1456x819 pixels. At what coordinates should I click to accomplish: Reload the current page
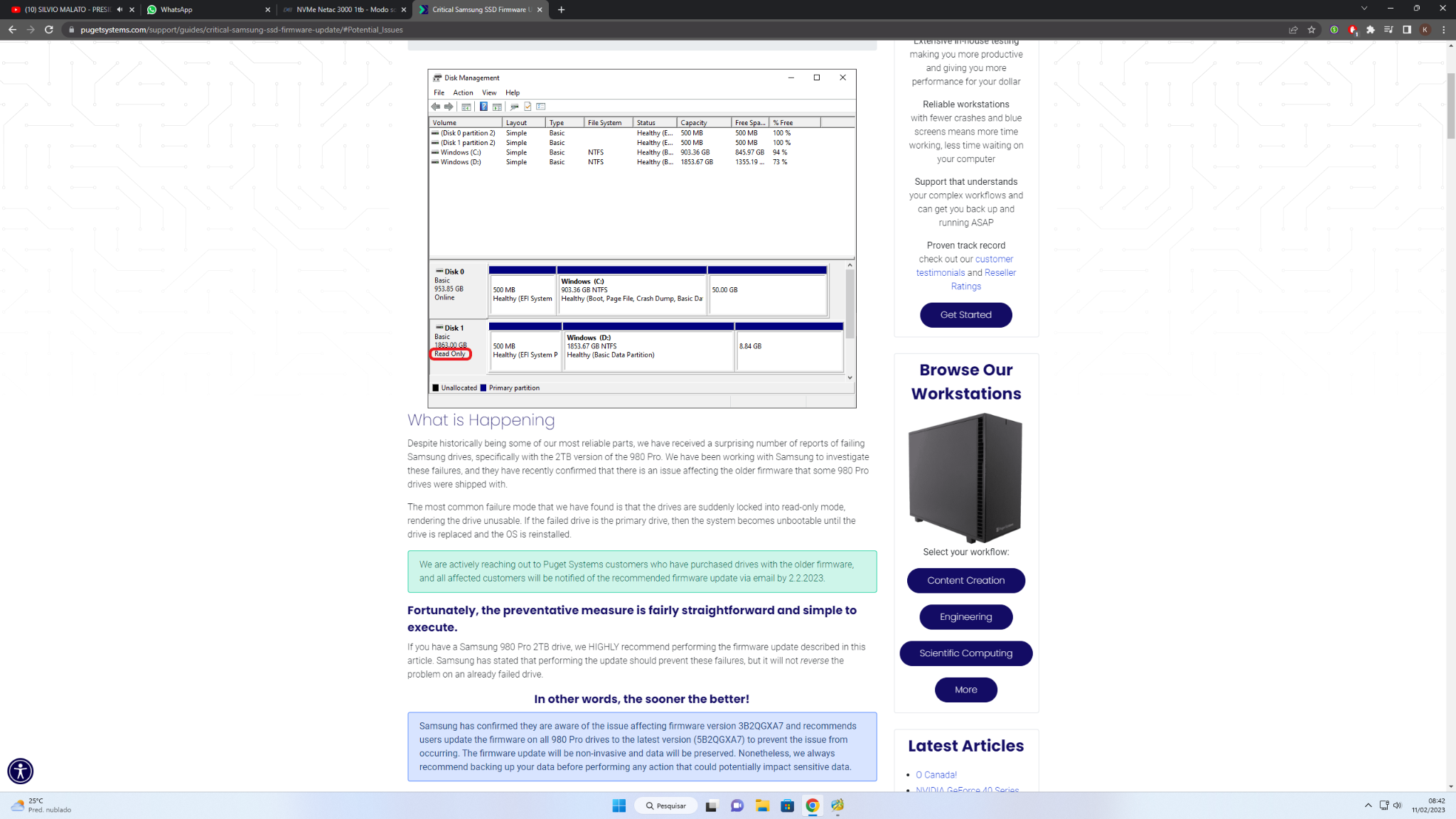(49, 30)
